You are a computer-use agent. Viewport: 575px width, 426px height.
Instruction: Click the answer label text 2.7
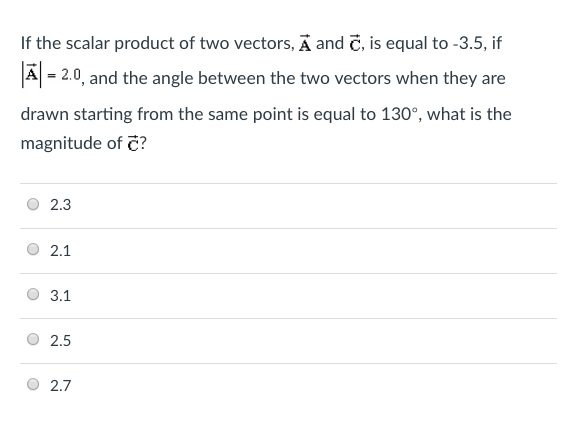(61, 386)
